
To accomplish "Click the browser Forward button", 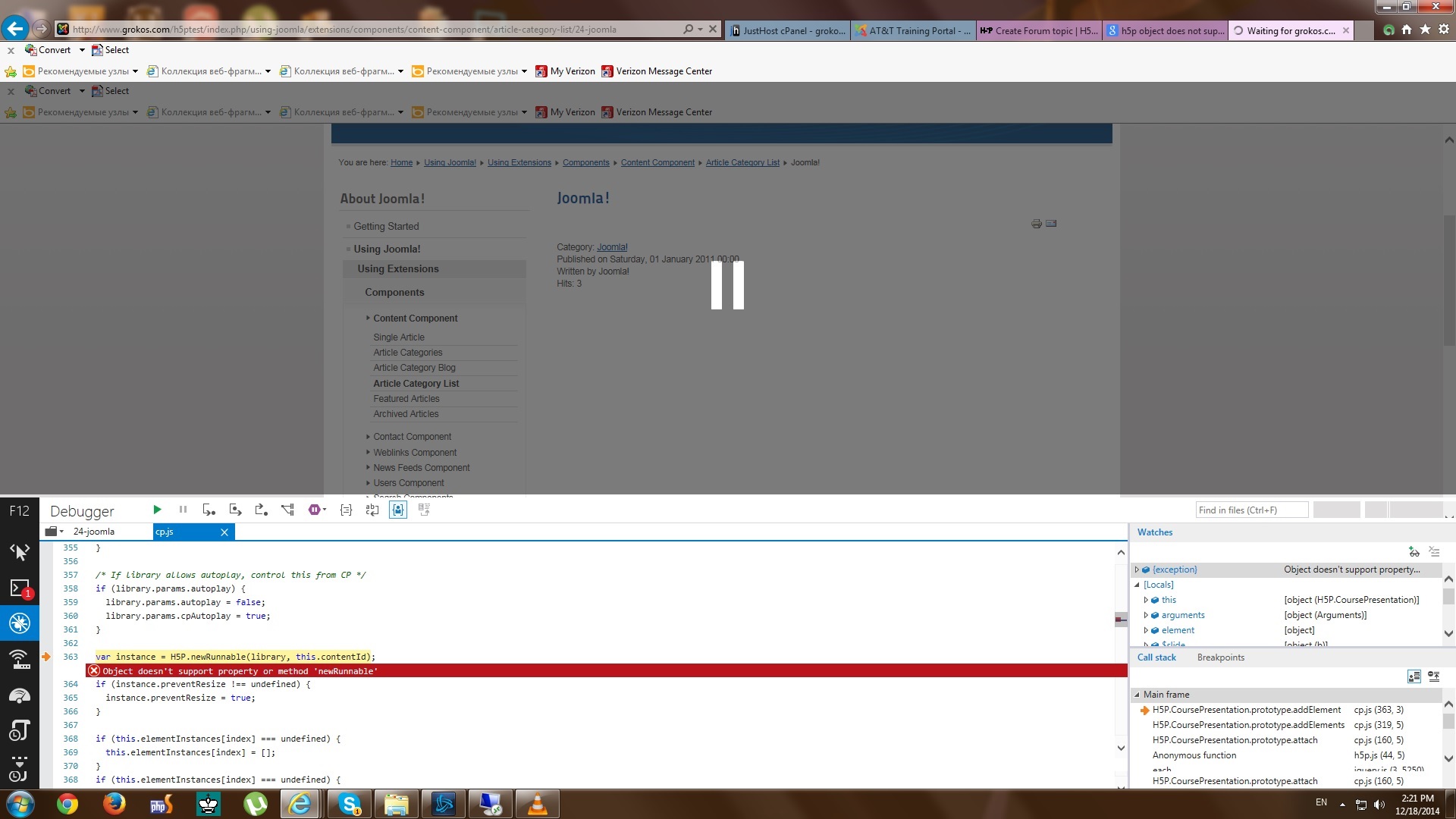I will click(42, 30).
